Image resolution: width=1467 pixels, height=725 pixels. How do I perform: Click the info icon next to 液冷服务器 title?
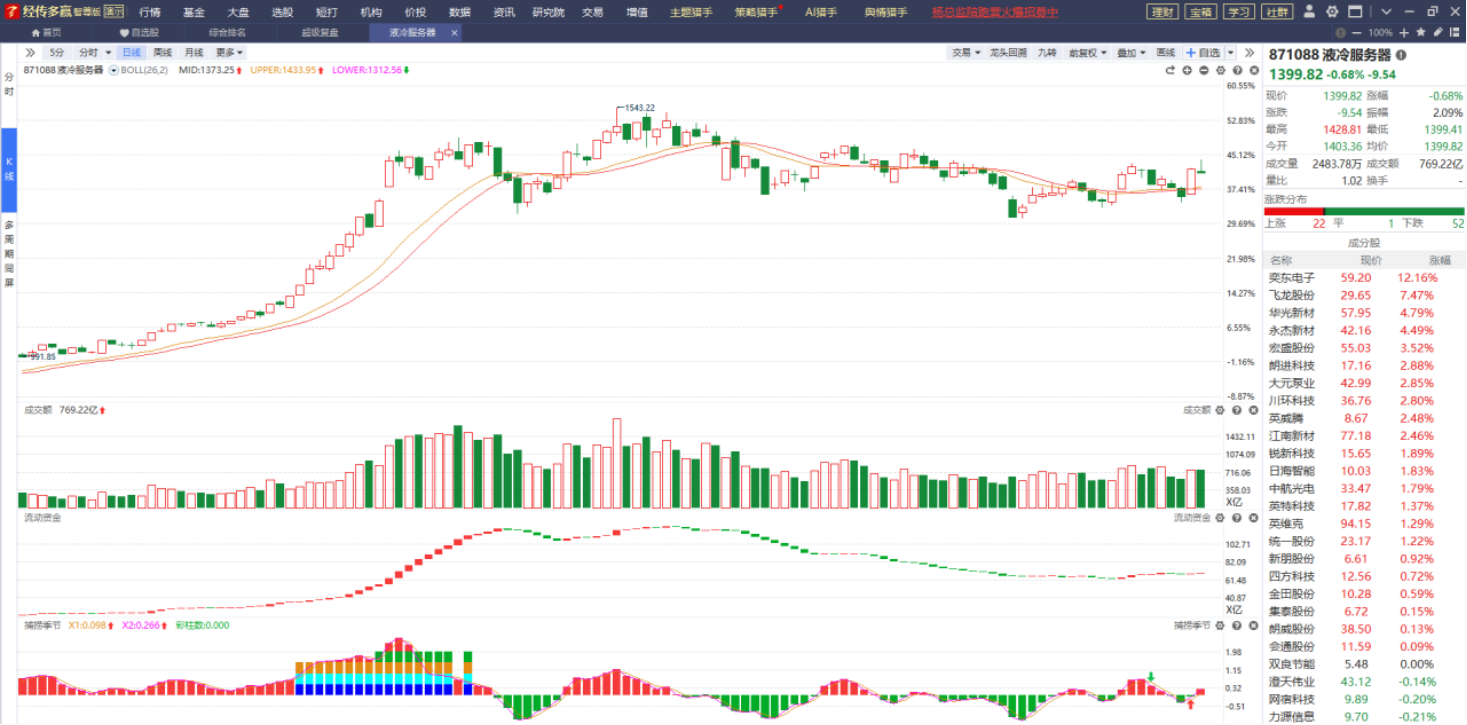tap(1401, 55)
